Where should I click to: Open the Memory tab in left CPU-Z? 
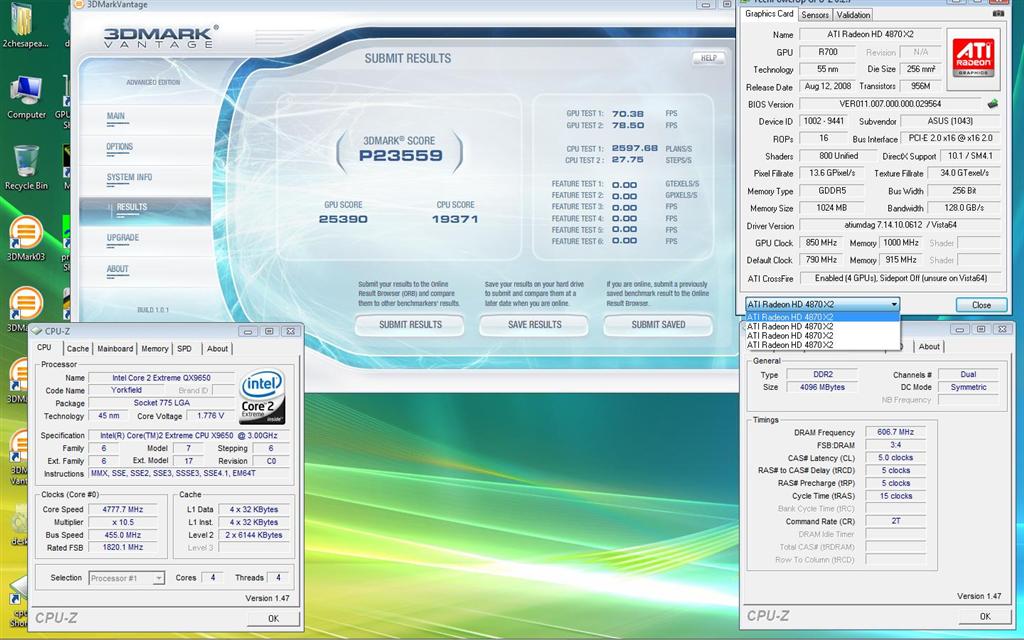155,349
